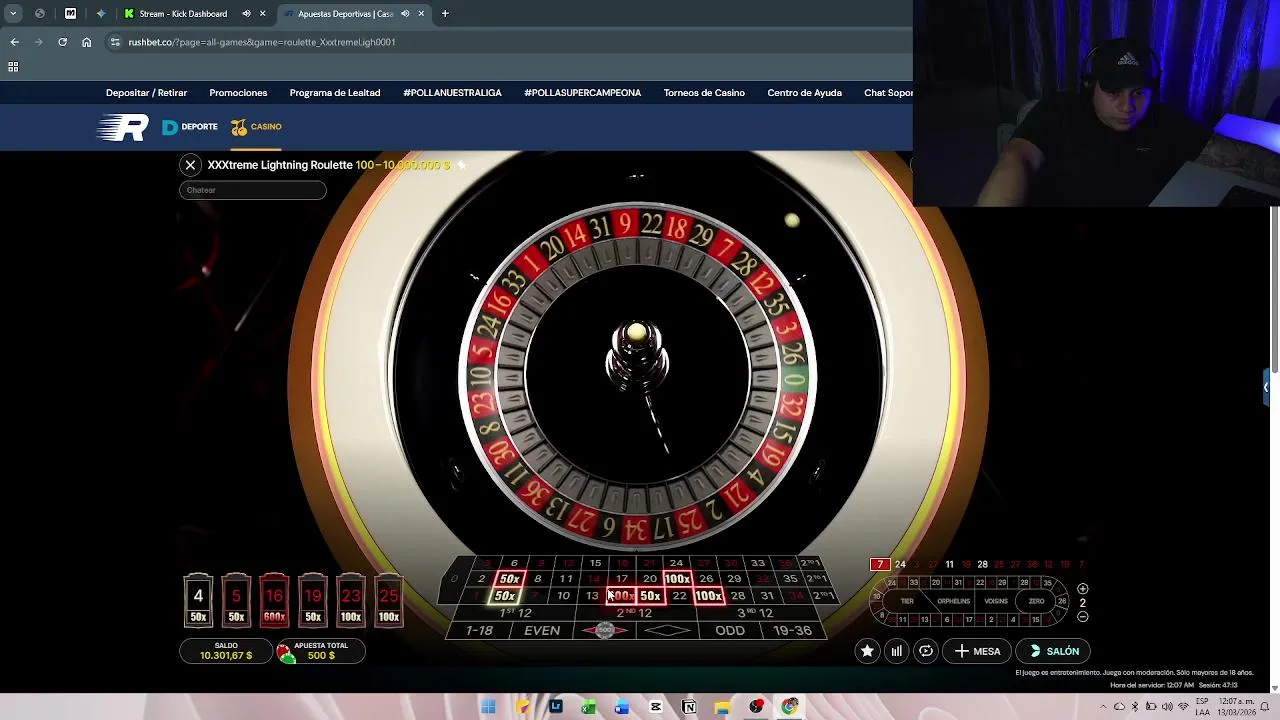Click the SALDO balance display

click(x=226, y=651)
